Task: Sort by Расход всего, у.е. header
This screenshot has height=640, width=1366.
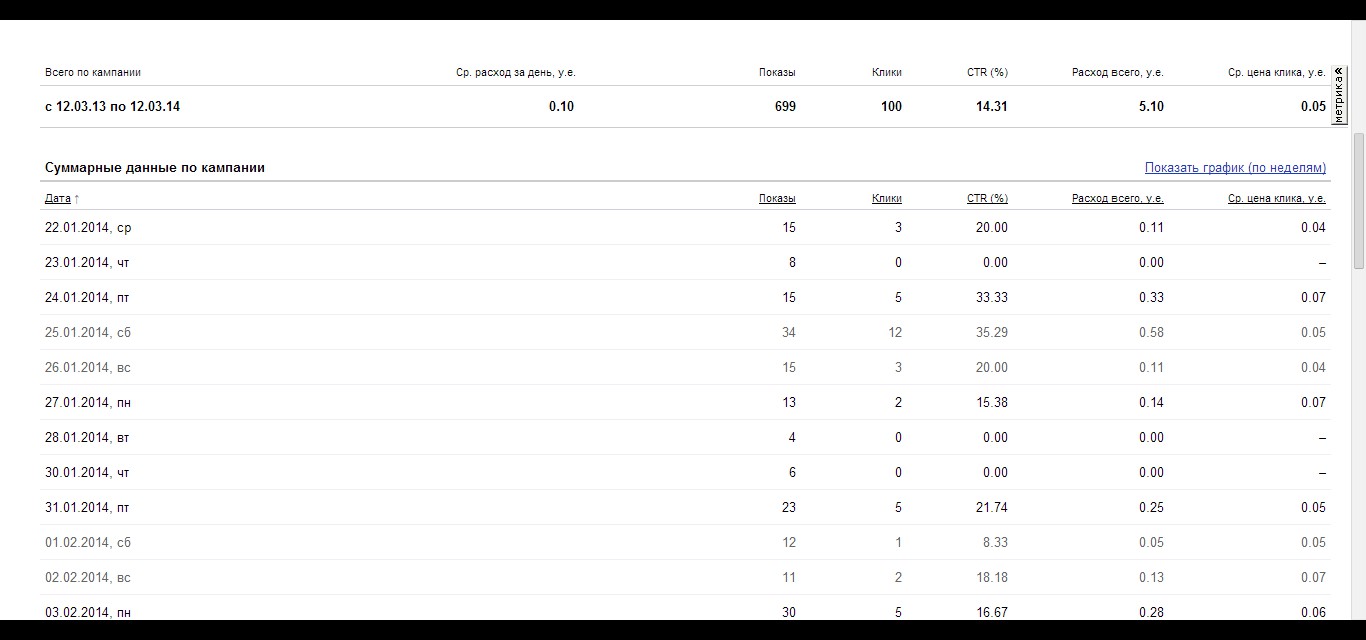Action: coord(1118,198)
